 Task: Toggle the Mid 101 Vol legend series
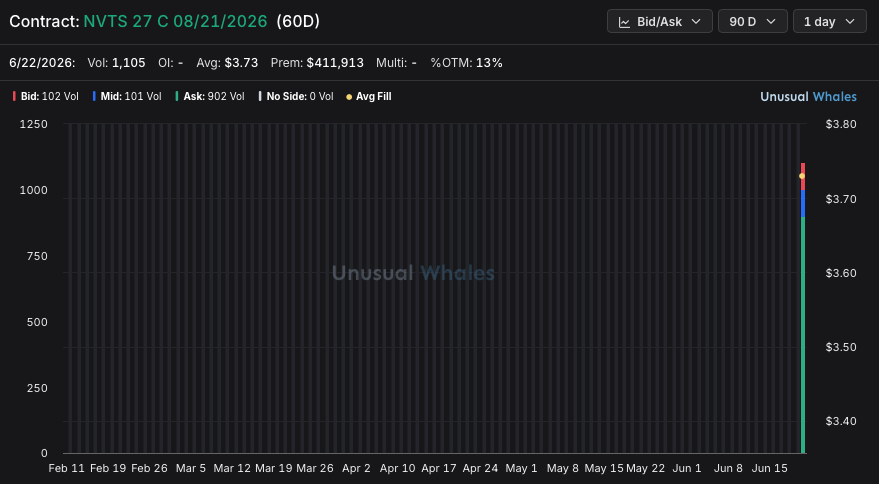click(127, 96)
